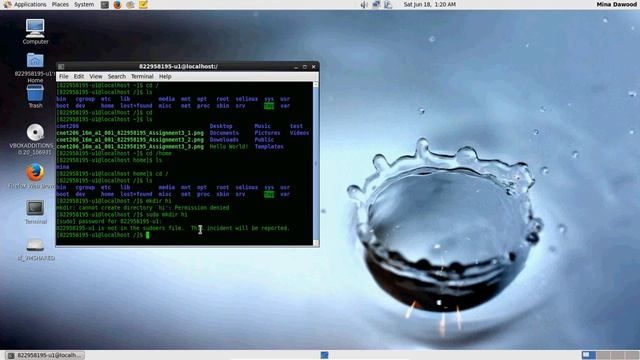The width and height of the screenshot is (640, 360).
Task: Click the terminal title bar text 822958195-u1@localhost:/
Action: pos(178,67)
